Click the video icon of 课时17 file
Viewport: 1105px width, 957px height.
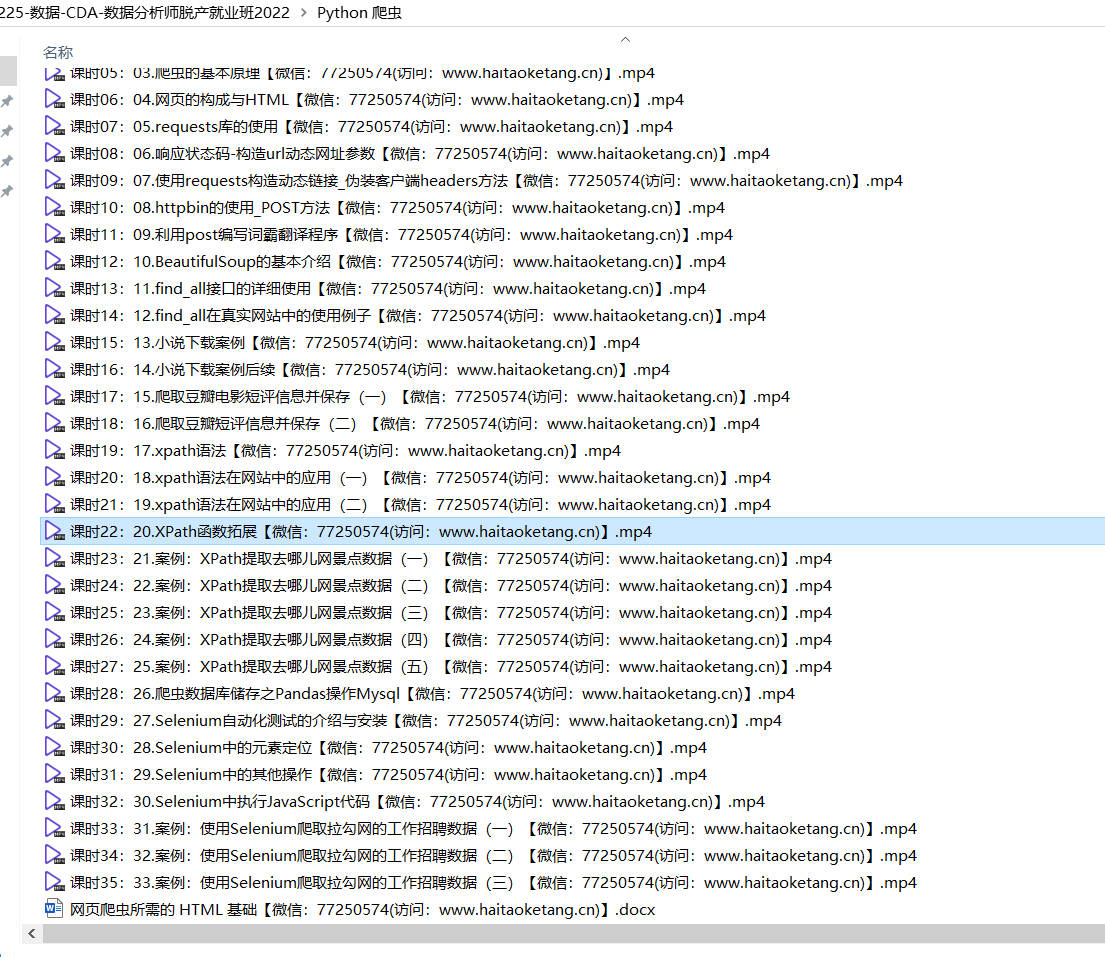(54, 396)
